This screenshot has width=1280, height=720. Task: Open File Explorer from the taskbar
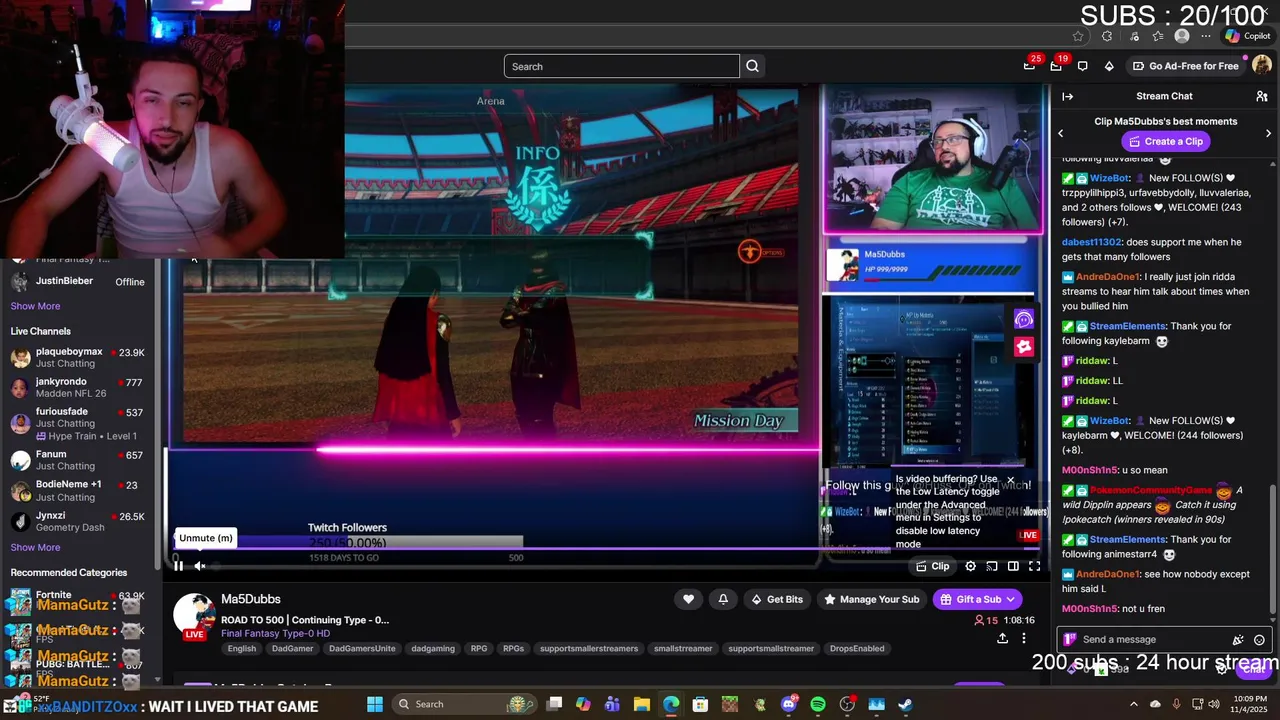pyautogui.click(x=642, y=704)
